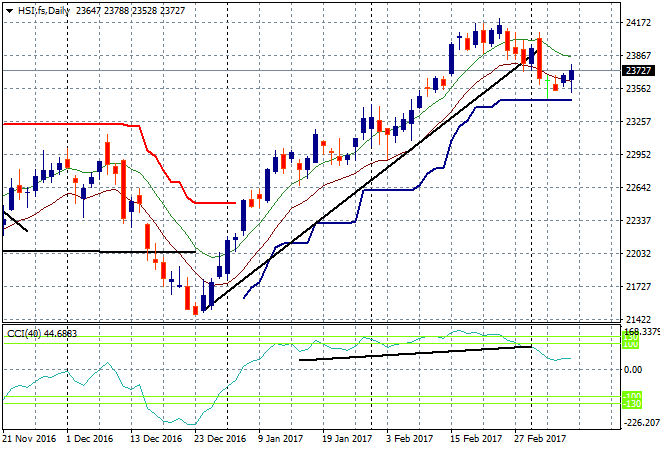Click the 23562 price axis label
The image size is (660, 450).
point(638,88)
